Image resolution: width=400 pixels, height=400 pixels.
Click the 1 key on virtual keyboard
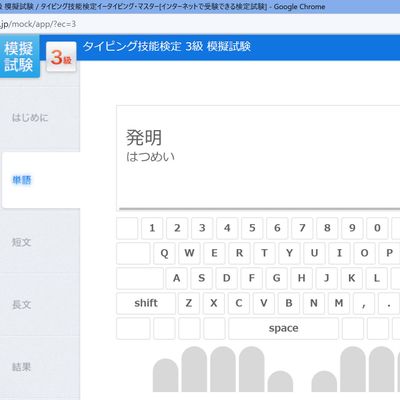[152, 228]
